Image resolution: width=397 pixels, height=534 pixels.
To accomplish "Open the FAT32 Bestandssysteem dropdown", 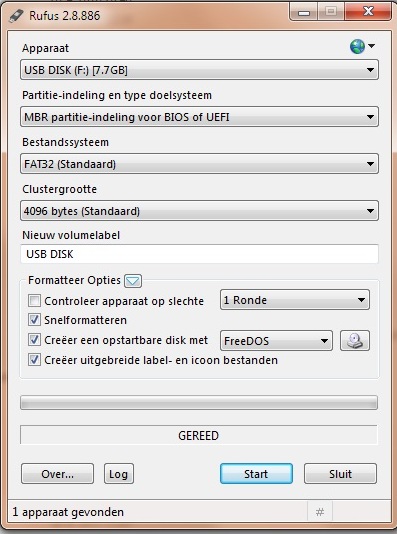I will [199, 164].
